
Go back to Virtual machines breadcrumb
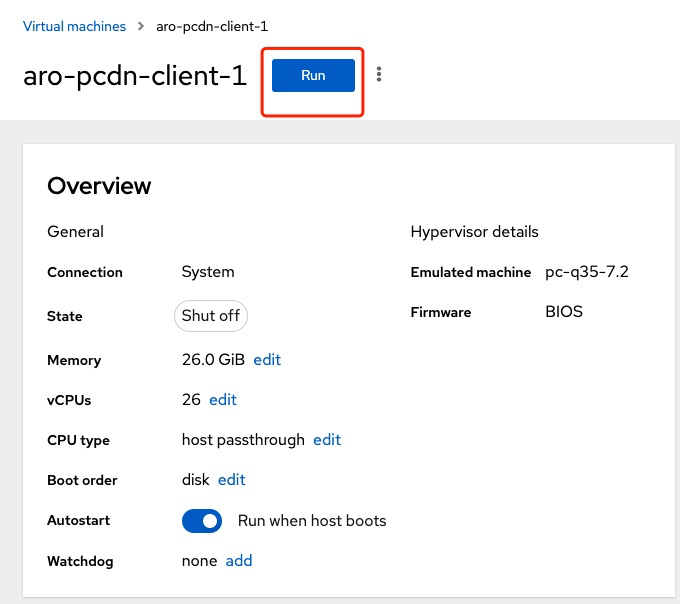(75, 26)
